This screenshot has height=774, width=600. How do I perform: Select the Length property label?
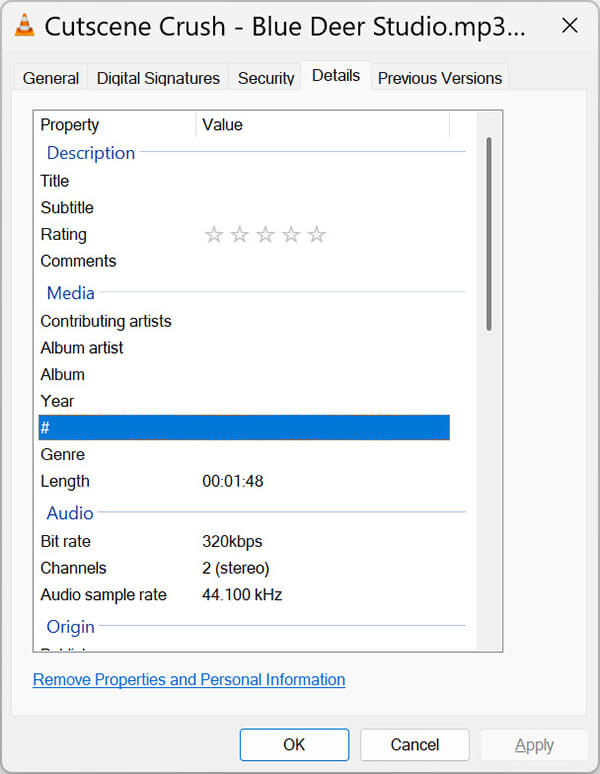65,481
